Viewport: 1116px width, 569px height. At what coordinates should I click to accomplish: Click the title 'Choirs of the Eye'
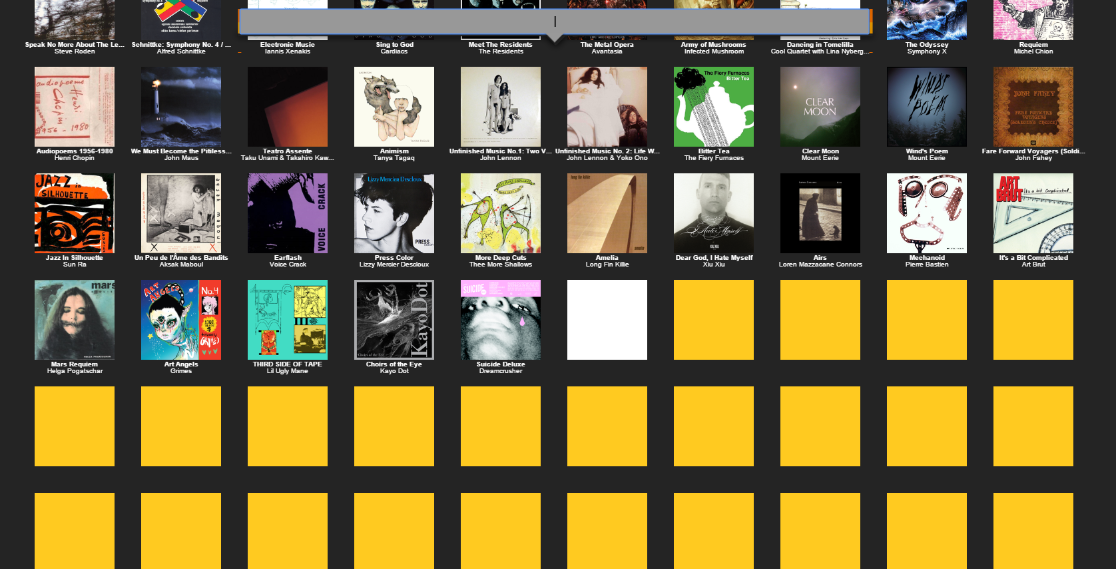(x=394, y=364)
